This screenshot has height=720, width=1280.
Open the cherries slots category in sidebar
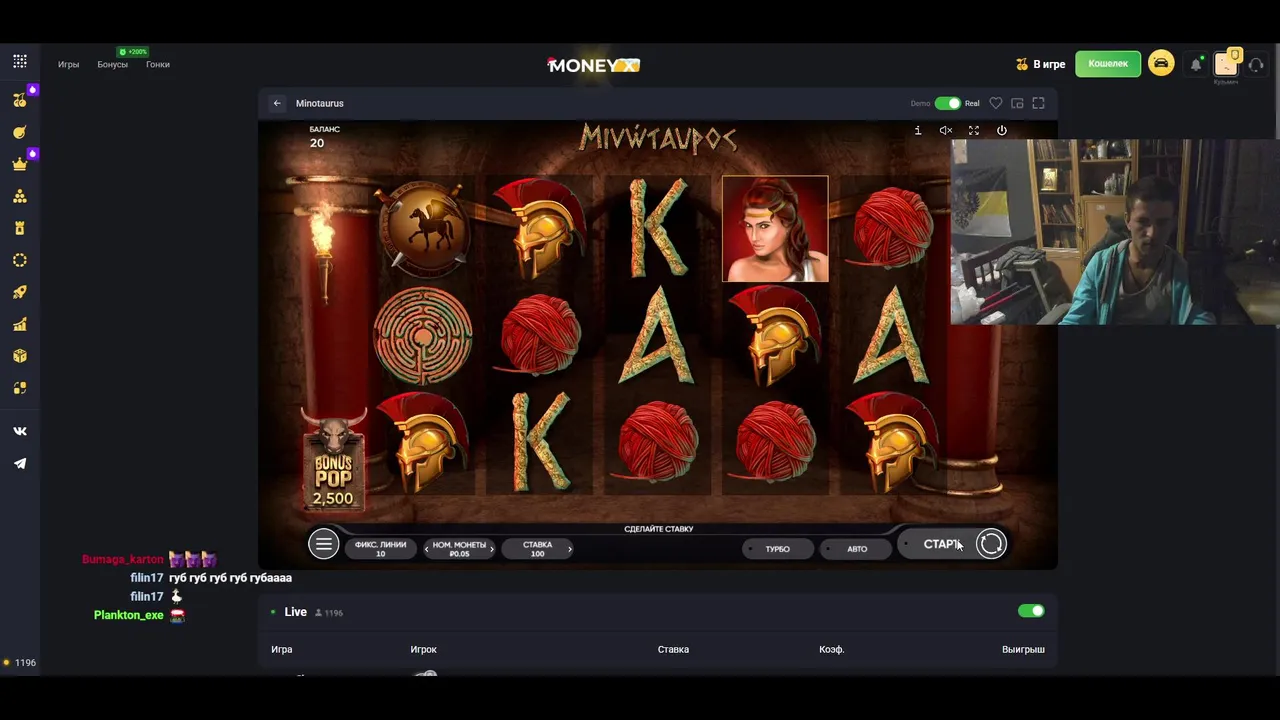coord(20,100)
